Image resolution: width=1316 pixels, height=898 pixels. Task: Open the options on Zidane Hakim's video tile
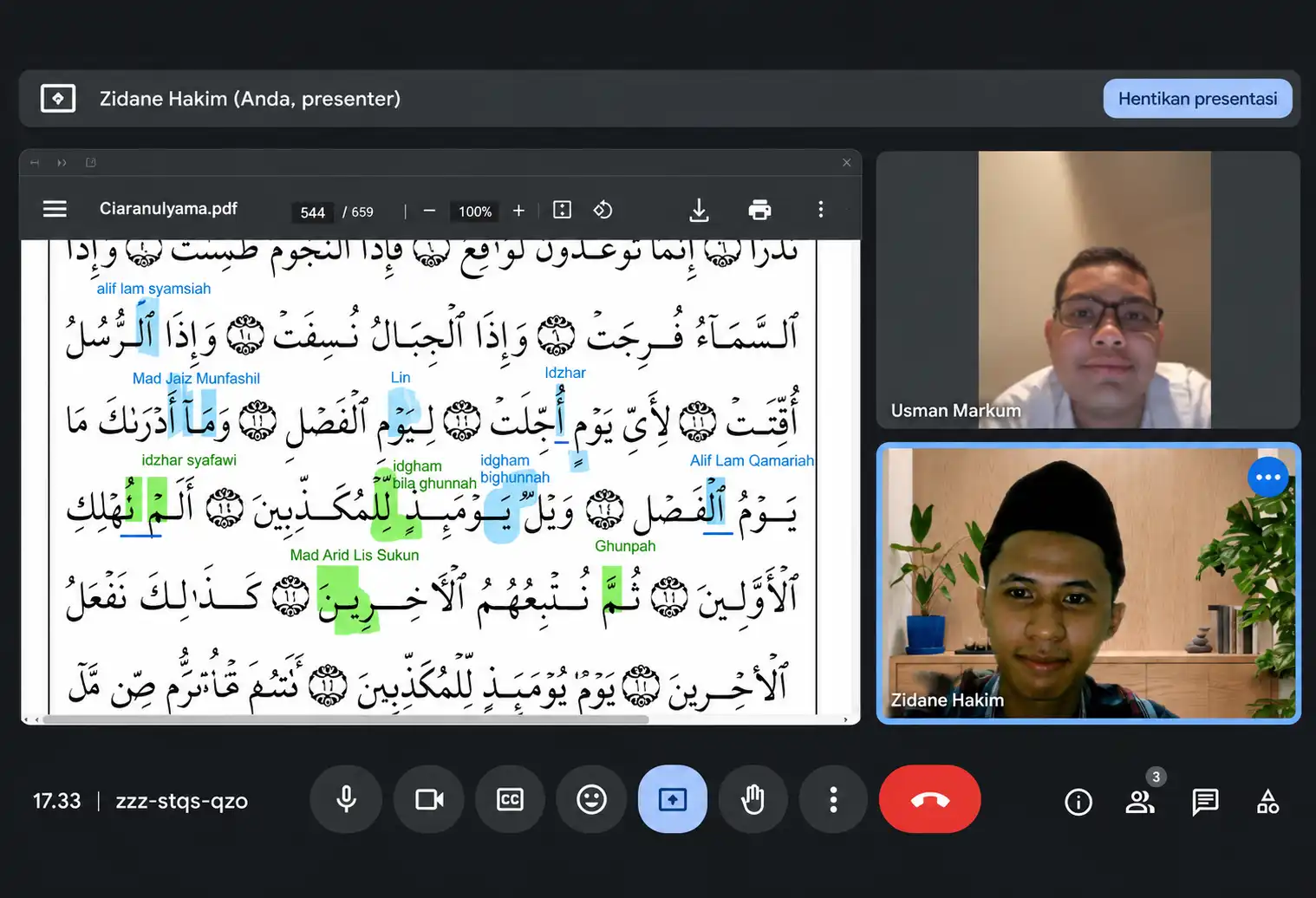(x=1267, y=477)
